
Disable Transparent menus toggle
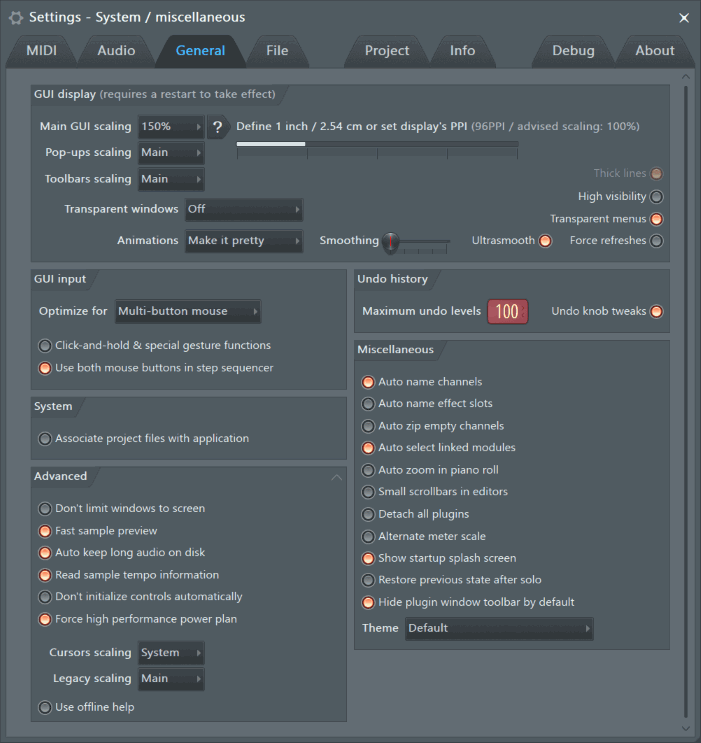(656, 219)
